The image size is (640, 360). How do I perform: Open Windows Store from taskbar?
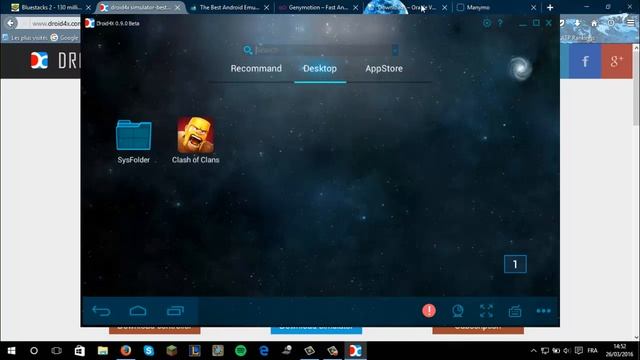click(x=80, y=351)
